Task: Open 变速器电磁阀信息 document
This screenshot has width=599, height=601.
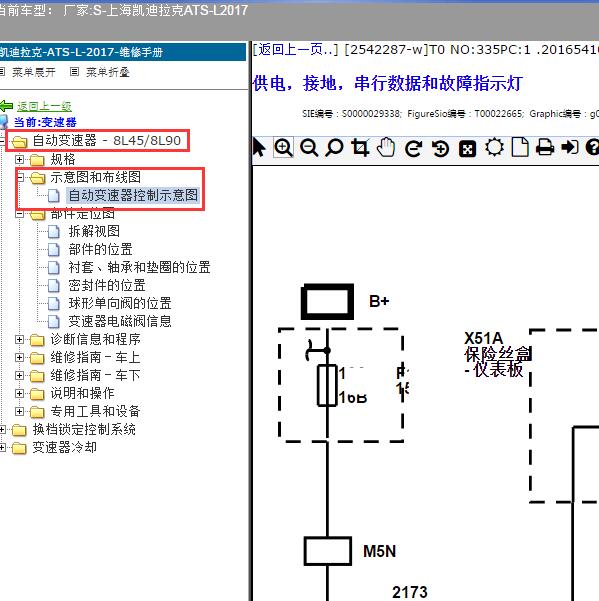Action: 120,322
